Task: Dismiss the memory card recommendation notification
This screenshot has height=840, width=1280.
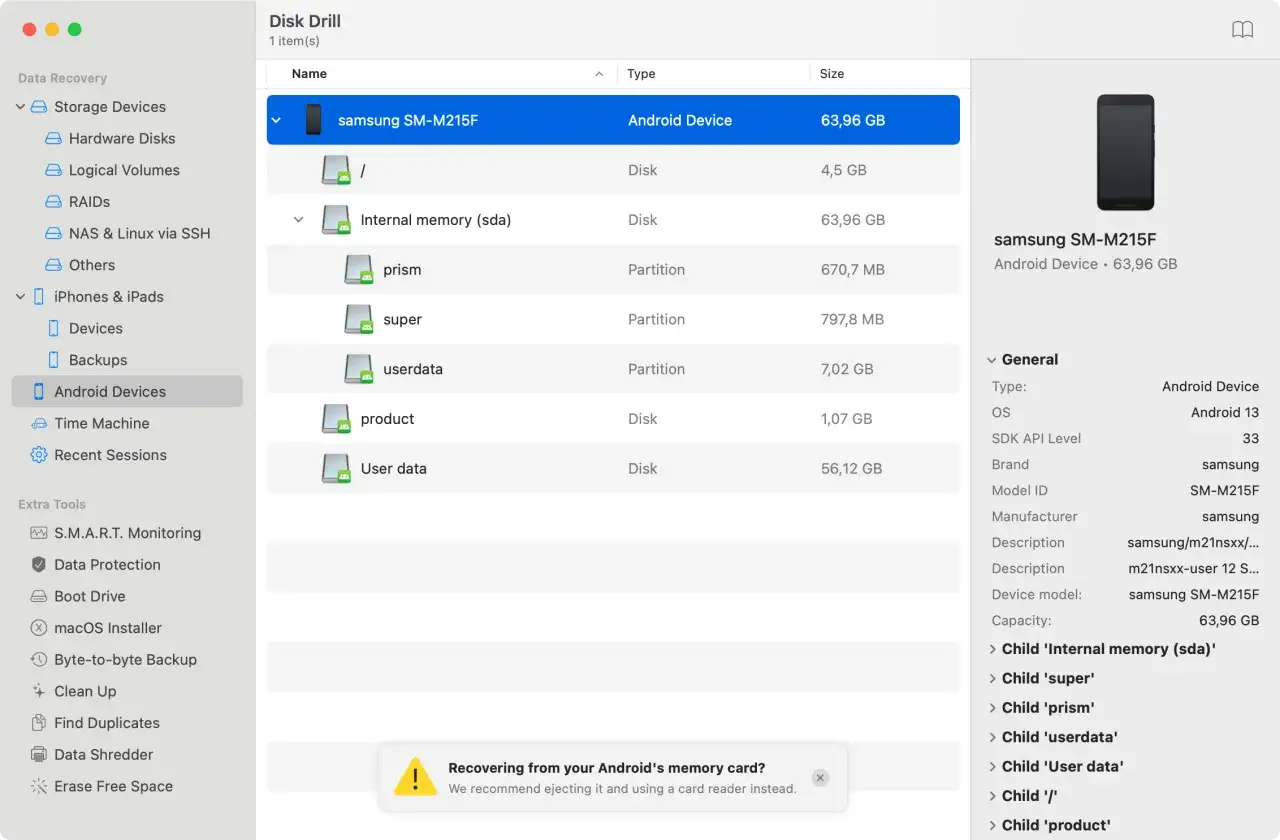Action: tap(820, 778)
